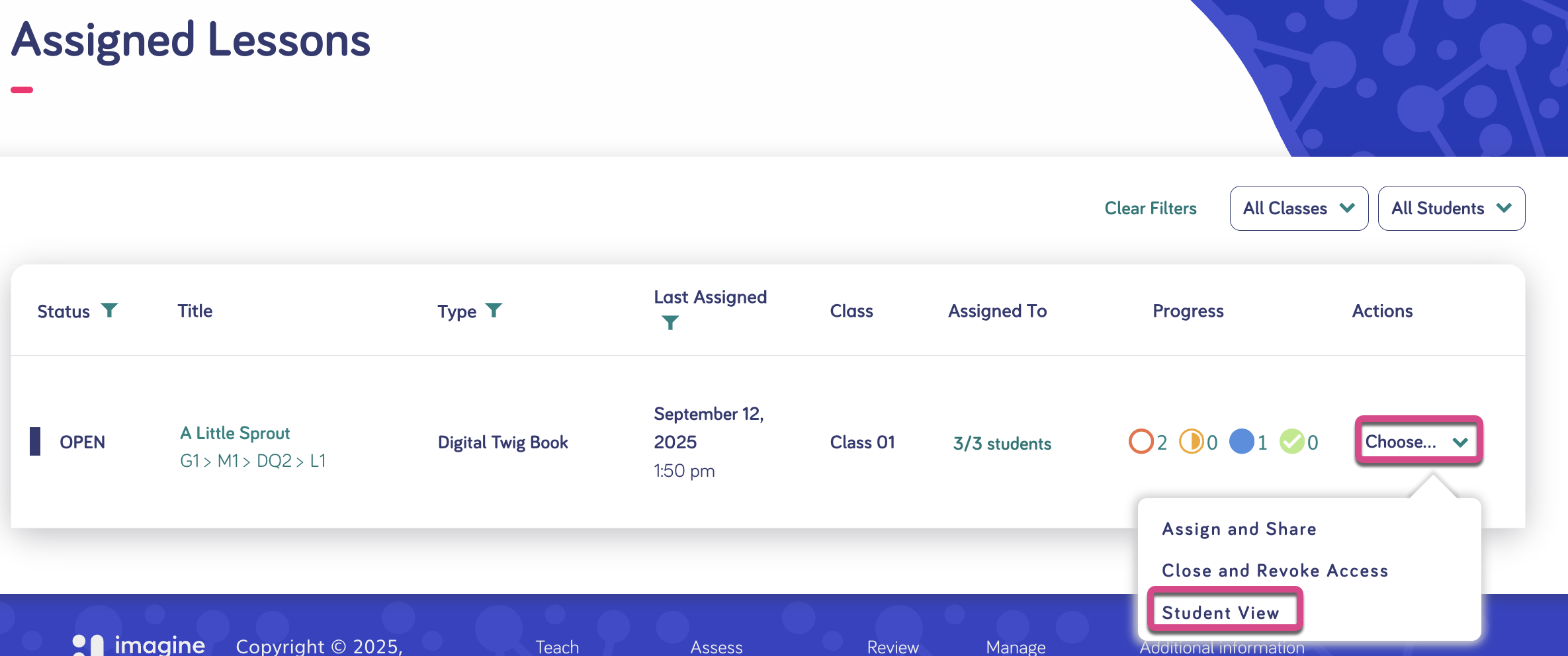The height and width of the screenshot is (656, 1568).
Task: Click the Status column filter icon
Action: (x=109, y=309)
